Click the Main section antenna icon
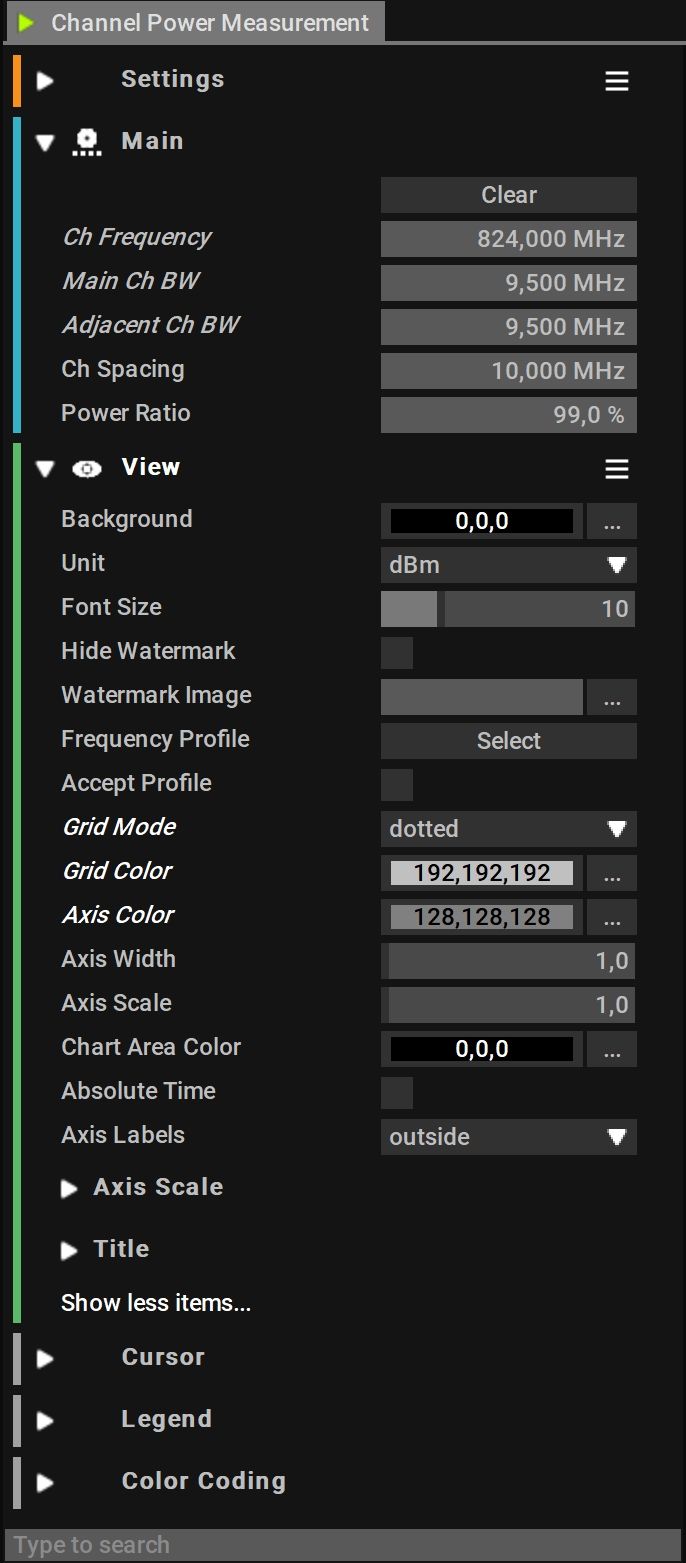Image resolution: width=686 pixels, height=1563 pixels. tap(87, 143)
